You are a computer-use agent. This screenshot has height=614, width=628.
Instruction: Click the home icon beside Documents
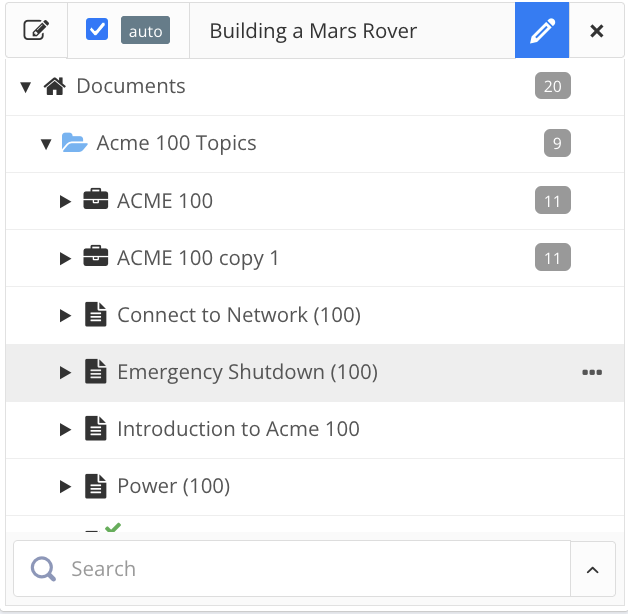click(55, 86)
